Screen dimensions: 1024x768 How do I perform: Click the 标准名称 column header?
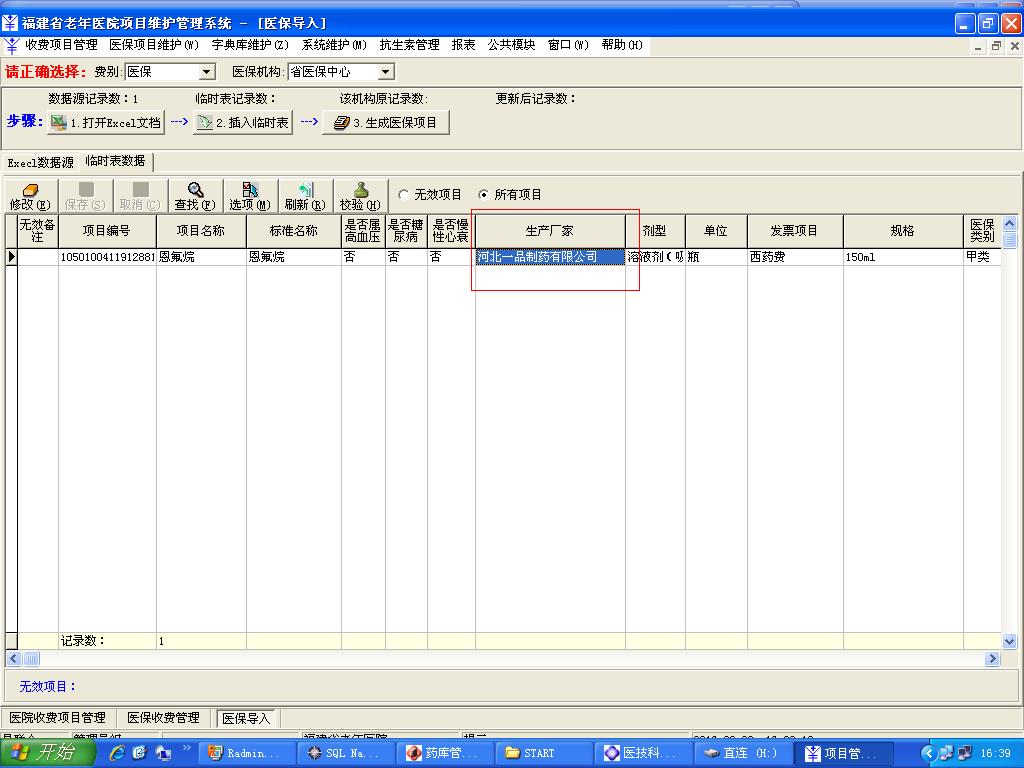click(293, 231)
